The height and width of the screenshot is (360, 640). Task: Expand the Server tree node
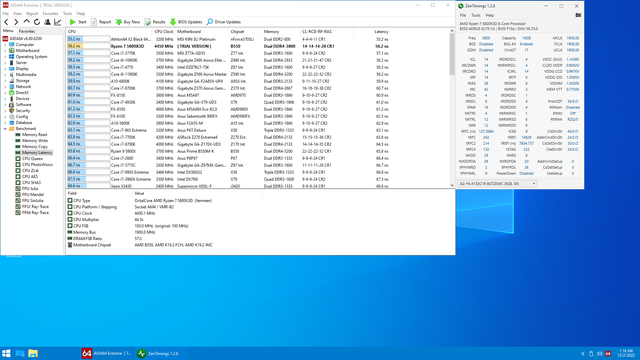pos(5,62)
